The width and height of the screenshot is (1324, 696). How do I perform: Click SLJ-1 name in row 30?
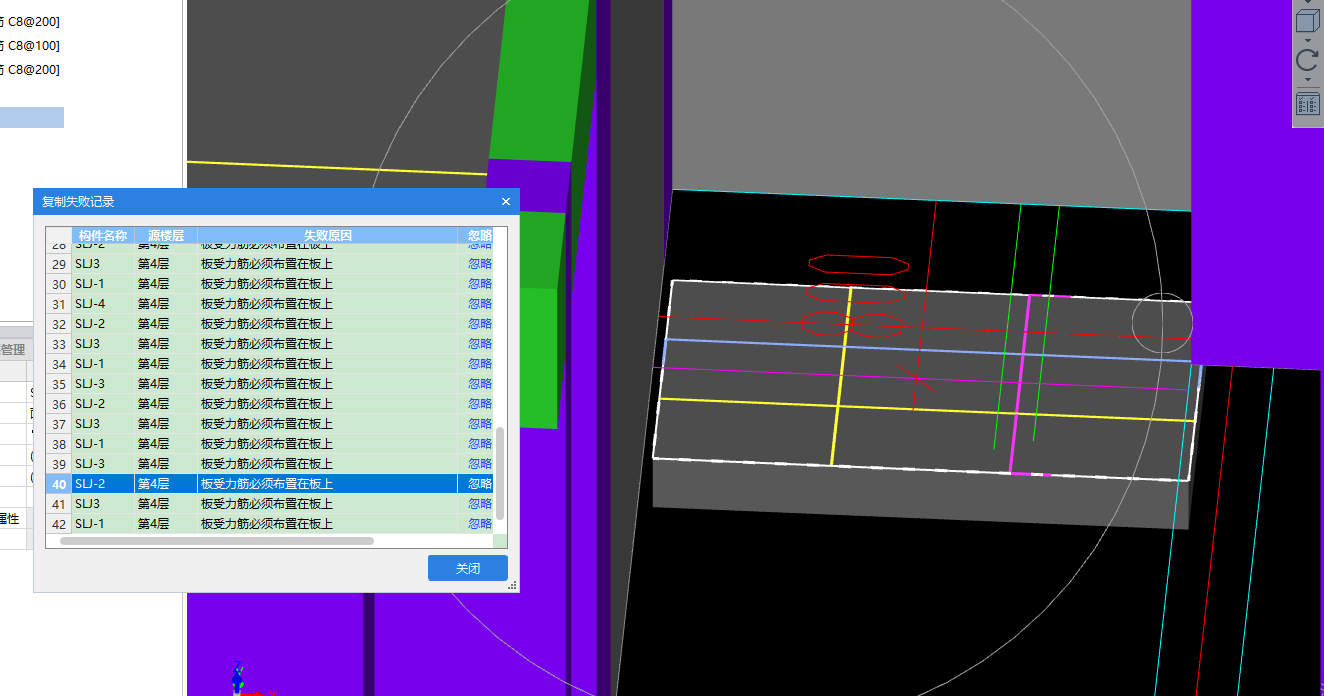click(x=90, y=284)
